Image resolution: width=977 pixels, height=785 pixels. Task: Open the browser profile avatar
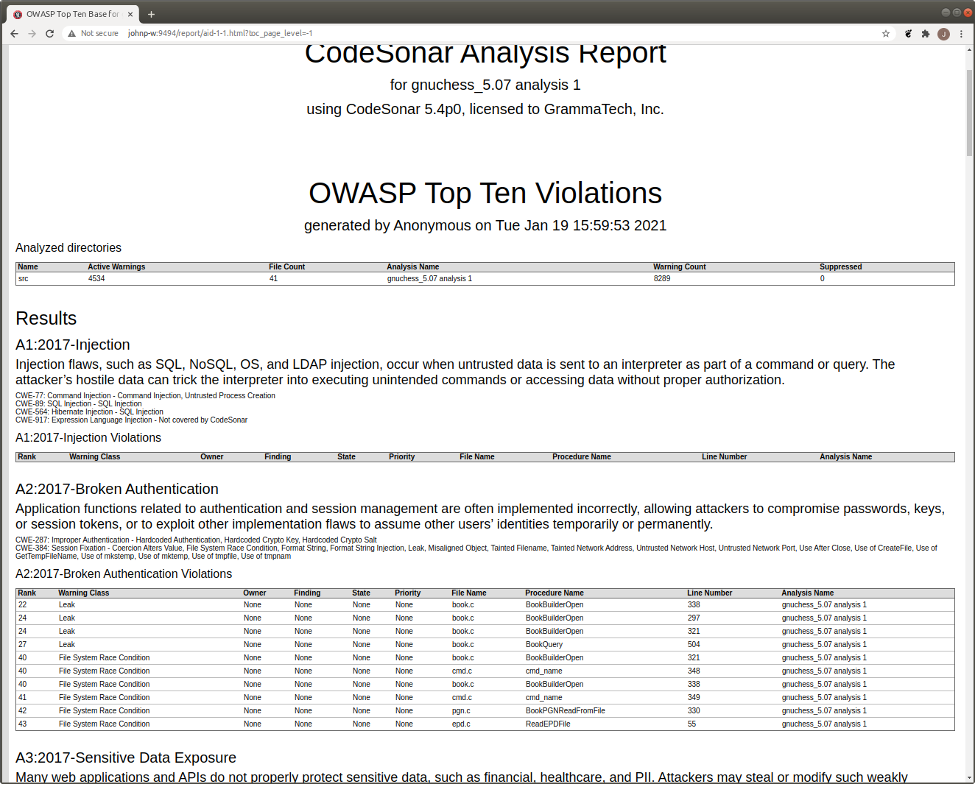(x=943, y=34)
